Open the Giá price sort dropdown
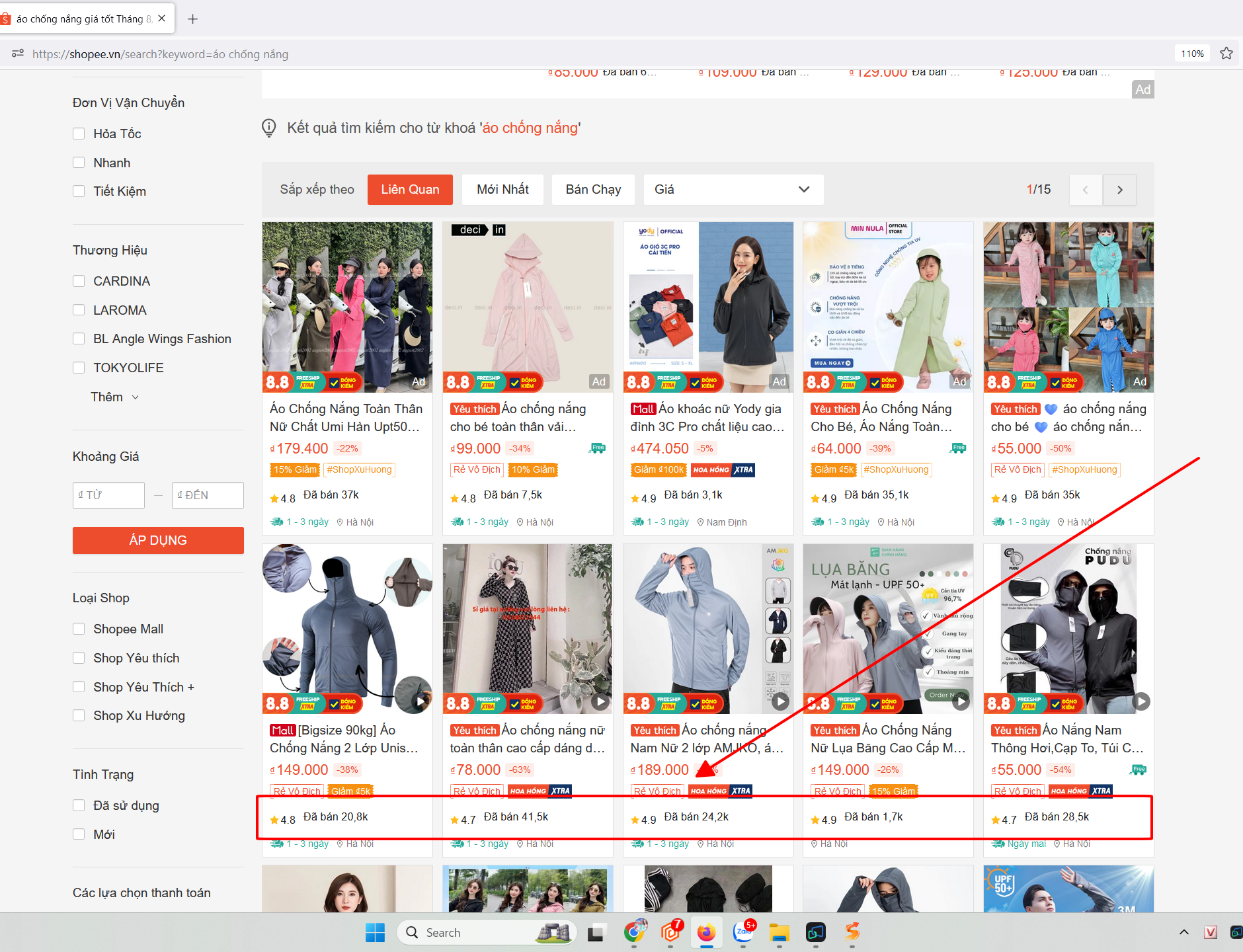Viewport: 1243px width, 952px height. [733, 190]
